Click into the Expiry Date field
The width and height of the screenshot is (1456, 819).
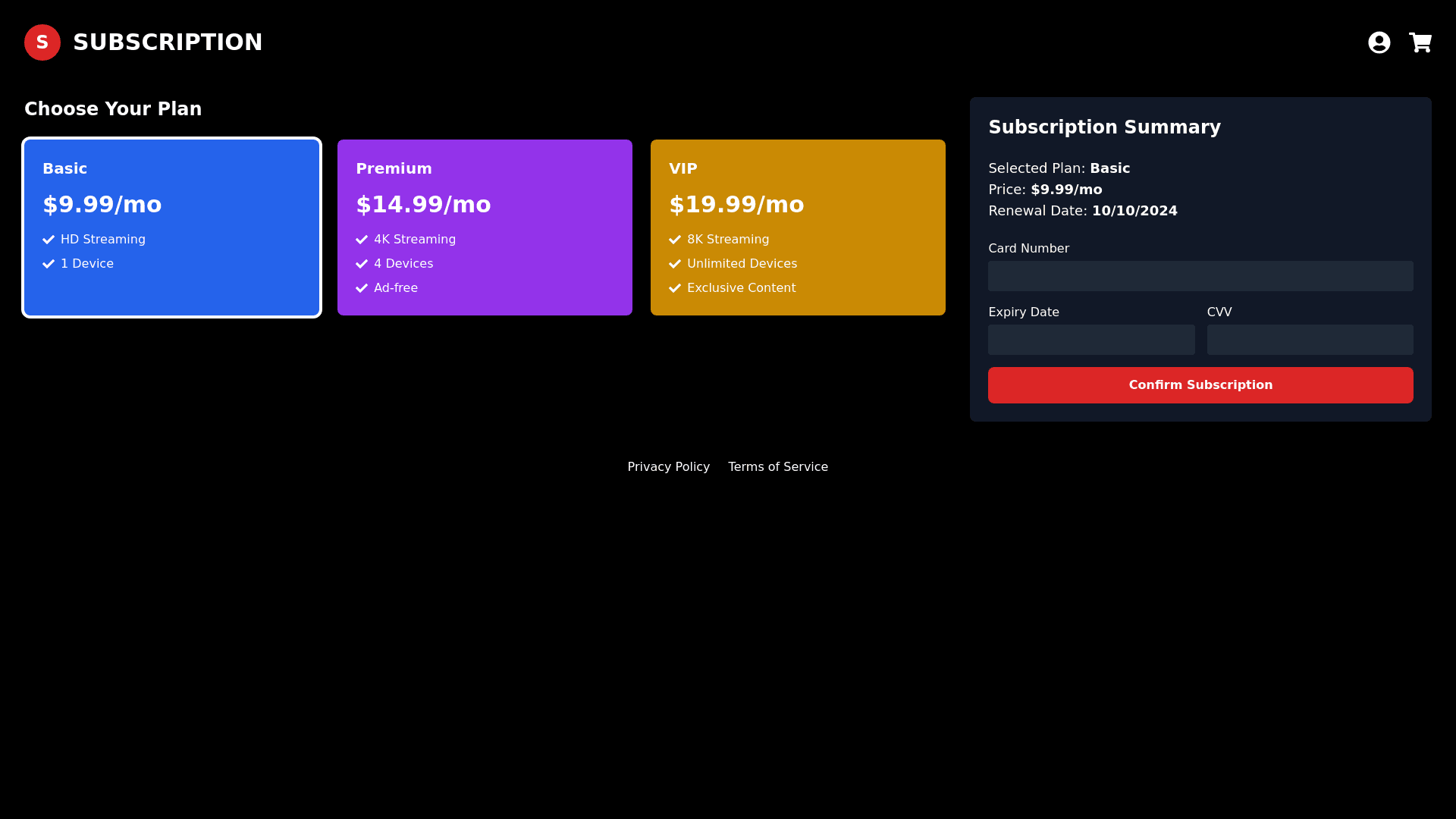[1091, 340]
